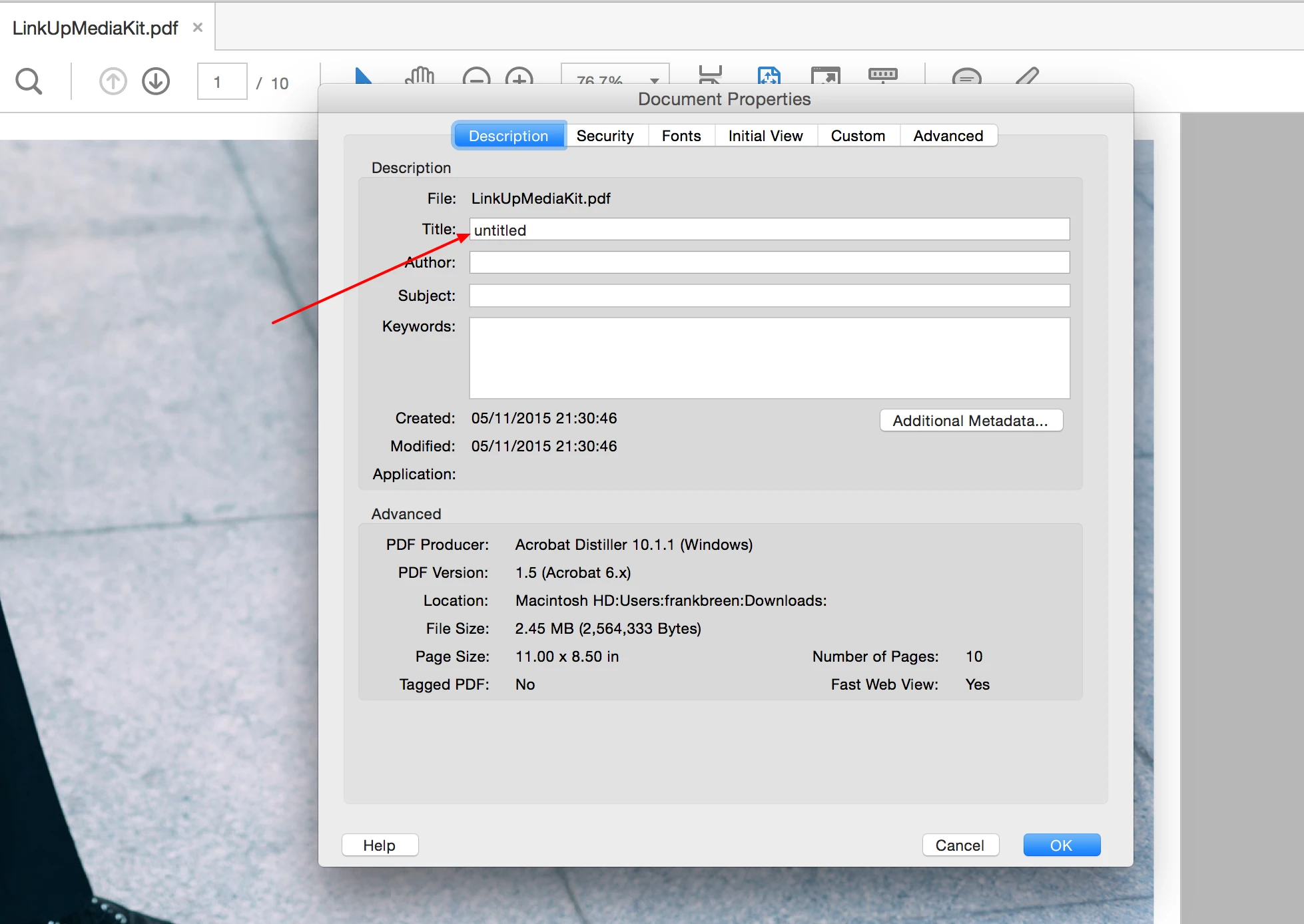Go to previous page arrow
The image size is (1304, 924).
coord(113,82)
